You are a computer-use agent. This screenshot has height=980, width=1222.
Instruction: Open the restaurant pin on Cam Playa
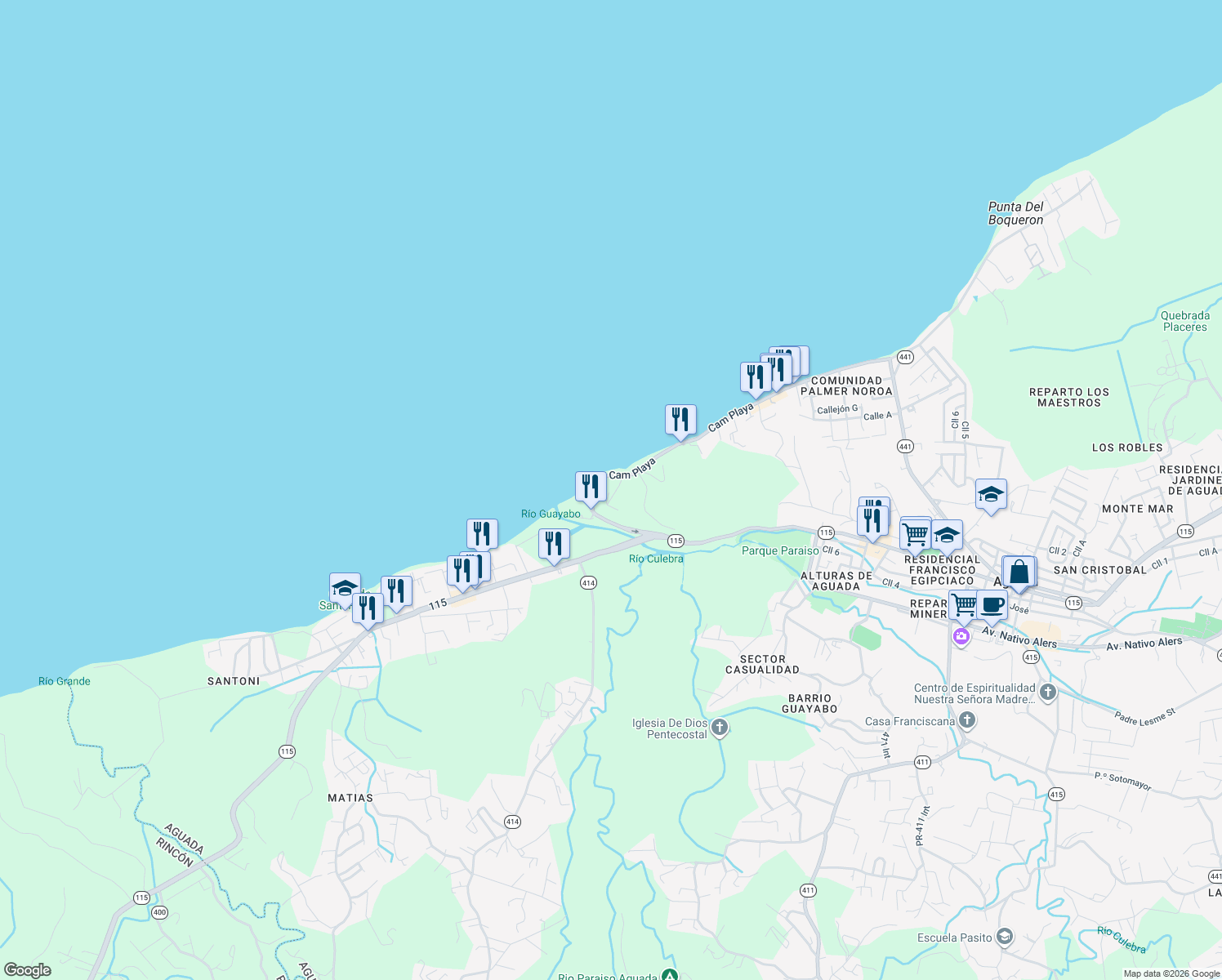pyautogui.click(x=679, y=421)
